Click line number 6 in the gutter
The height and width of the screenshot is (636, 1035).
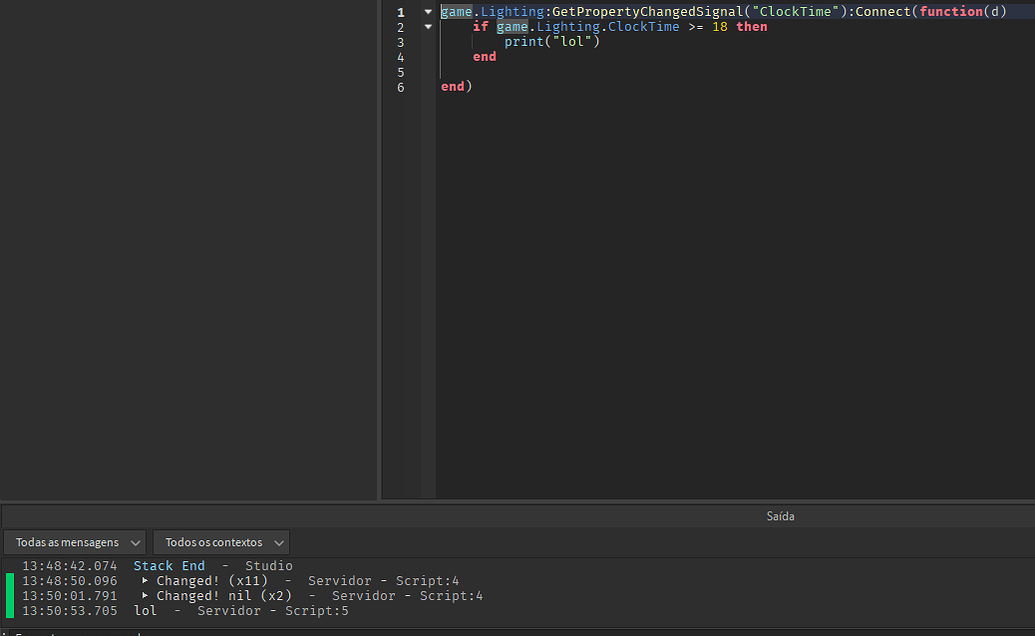[x=401, y=86]
